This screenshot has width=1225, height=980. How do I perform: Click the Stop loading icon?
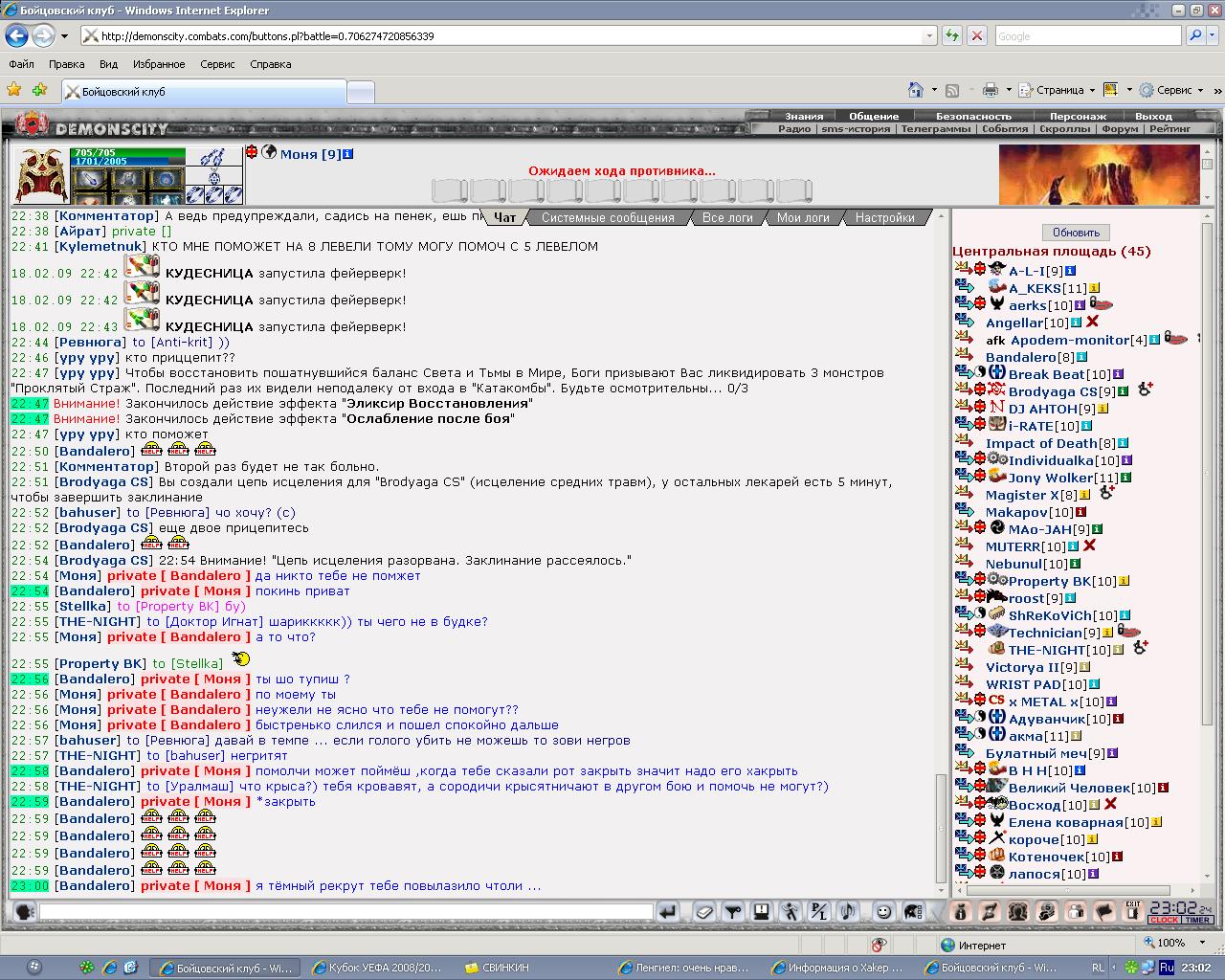(x=976, y=35)
